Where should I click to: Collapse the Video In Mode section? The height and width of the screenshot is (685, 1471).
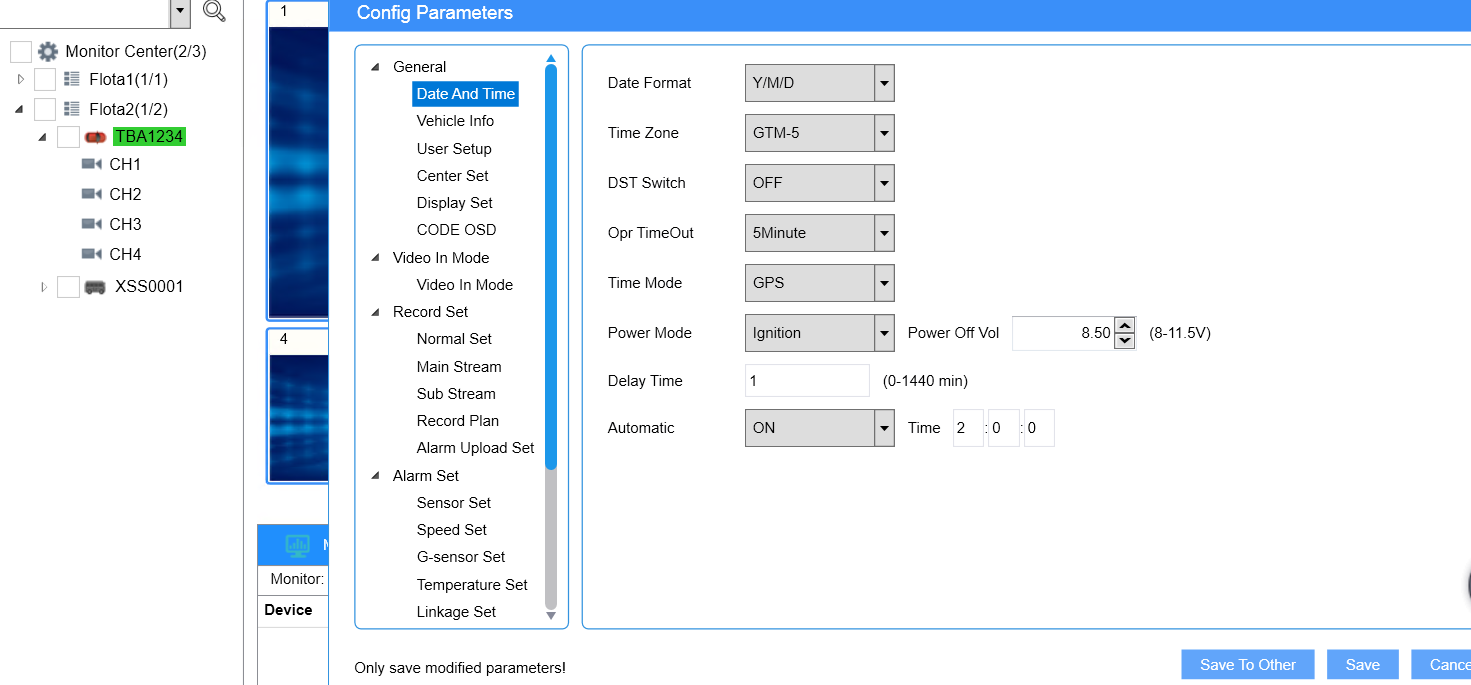[x=376, y=258]
